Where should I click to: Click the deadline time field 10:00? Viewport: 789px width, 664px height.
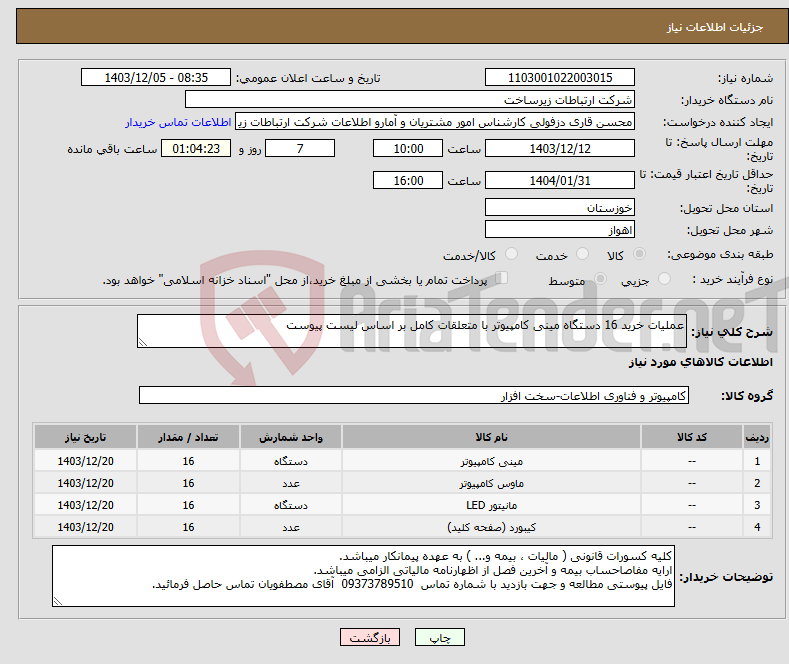click(x=408, y=148)
